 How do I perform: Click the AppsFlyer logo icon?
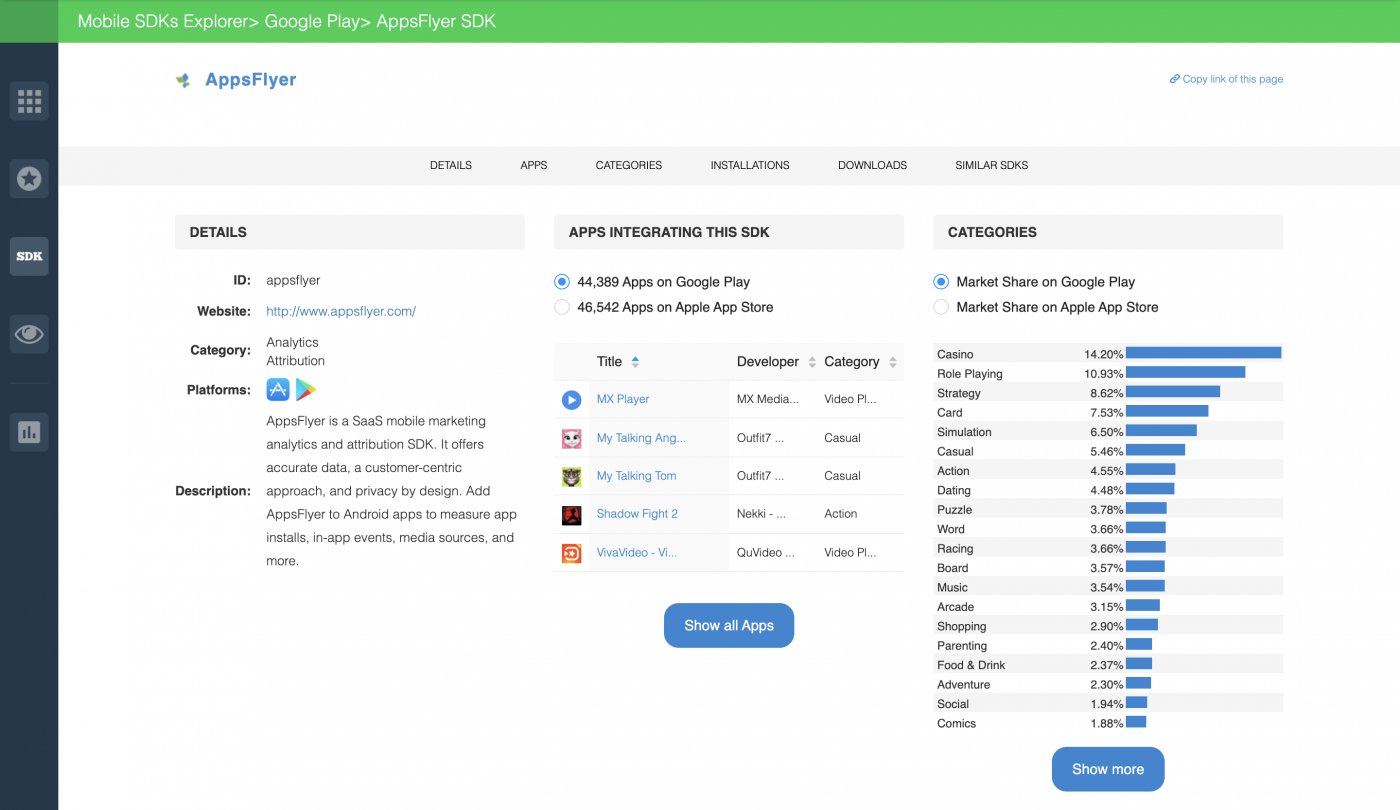(183, 79)
